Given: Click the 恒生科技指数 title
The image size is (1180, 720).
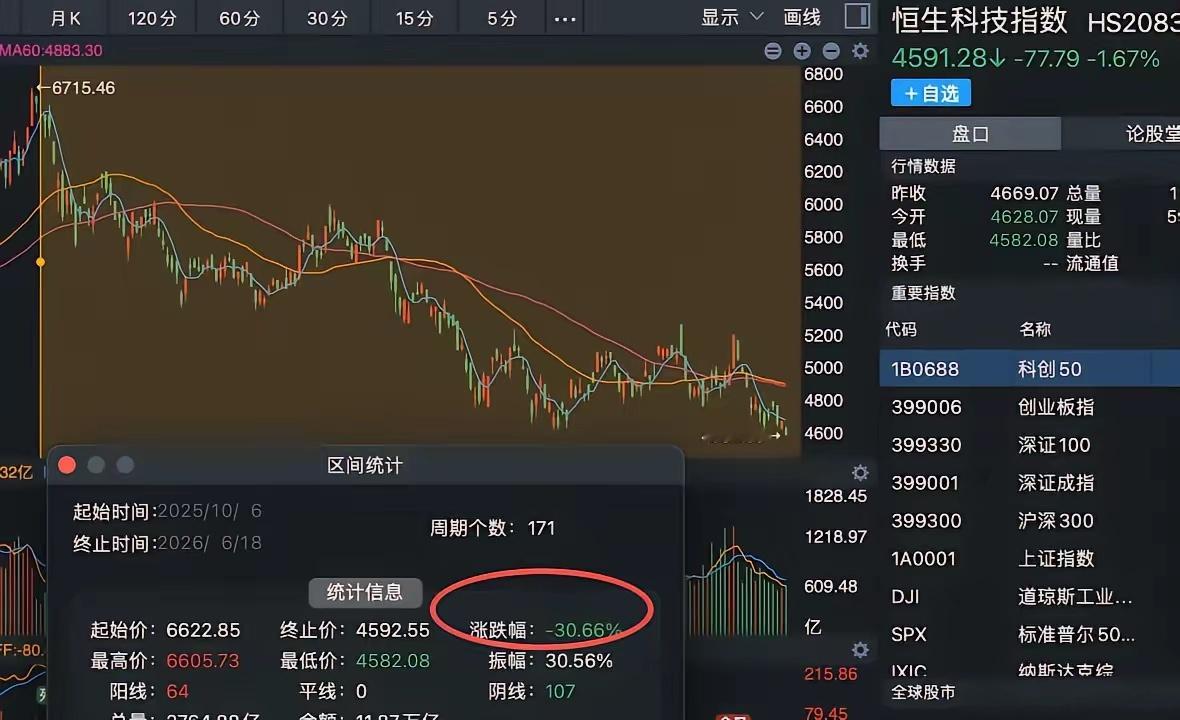Looking at the screenshot, I should tap(980, 21).
